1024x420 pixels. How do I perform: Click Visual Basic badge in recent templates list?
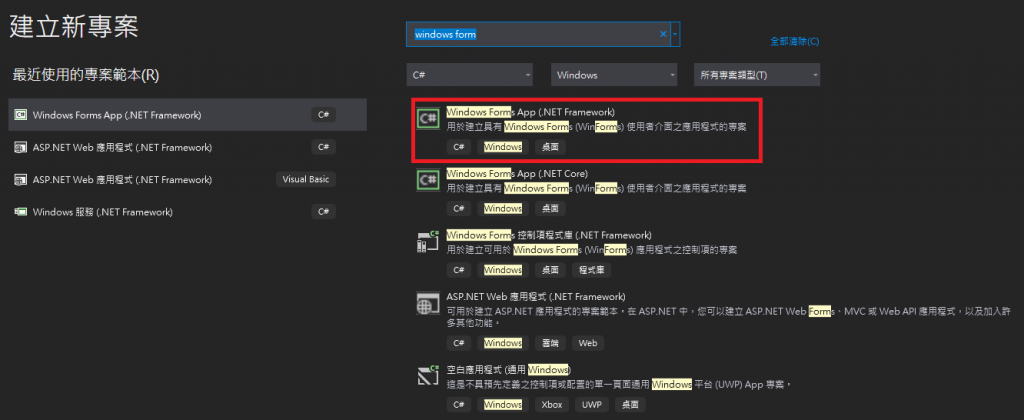[x=306, y=180]
